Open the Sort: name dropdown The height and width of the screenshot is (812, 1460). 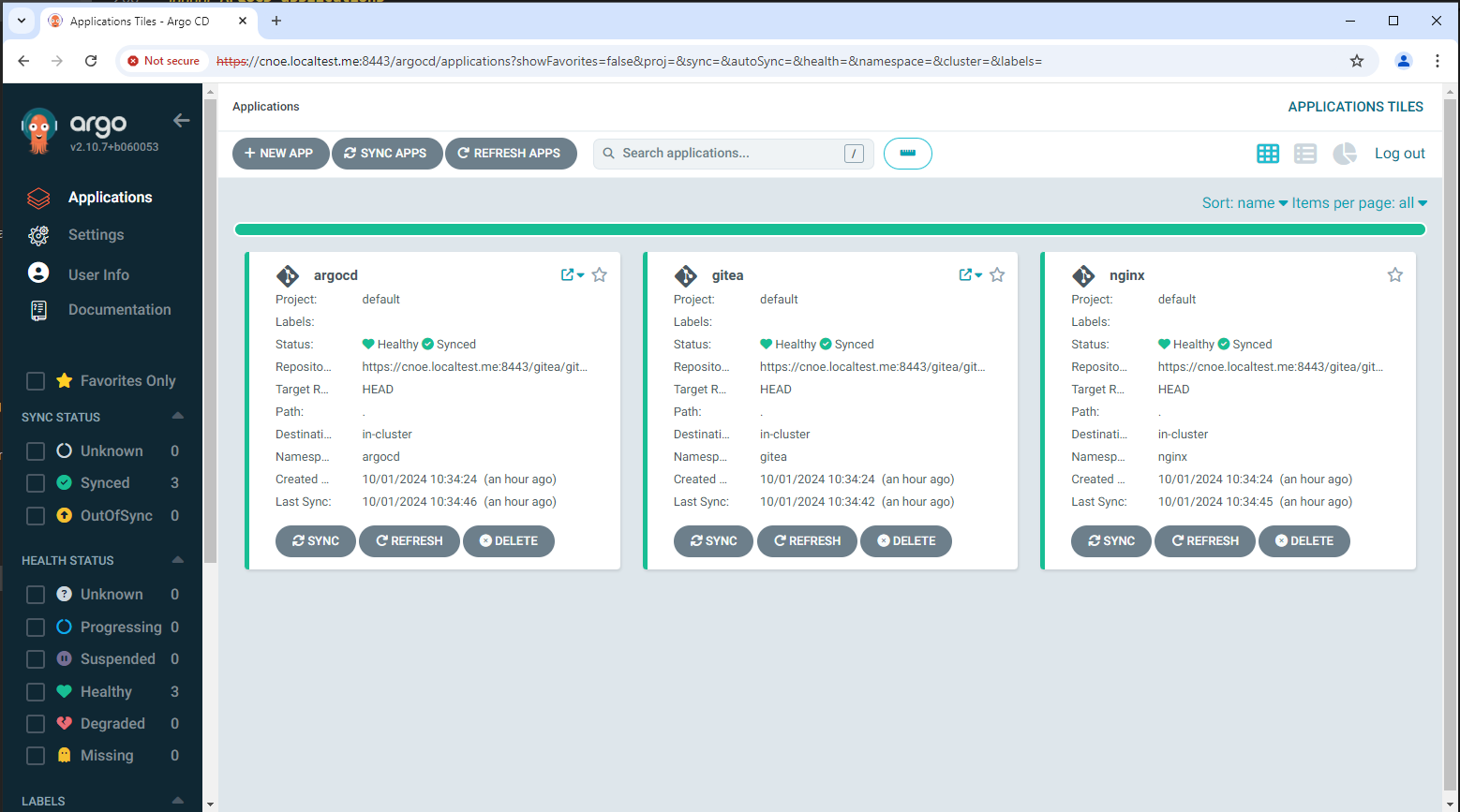click(x=1244, y=203)
